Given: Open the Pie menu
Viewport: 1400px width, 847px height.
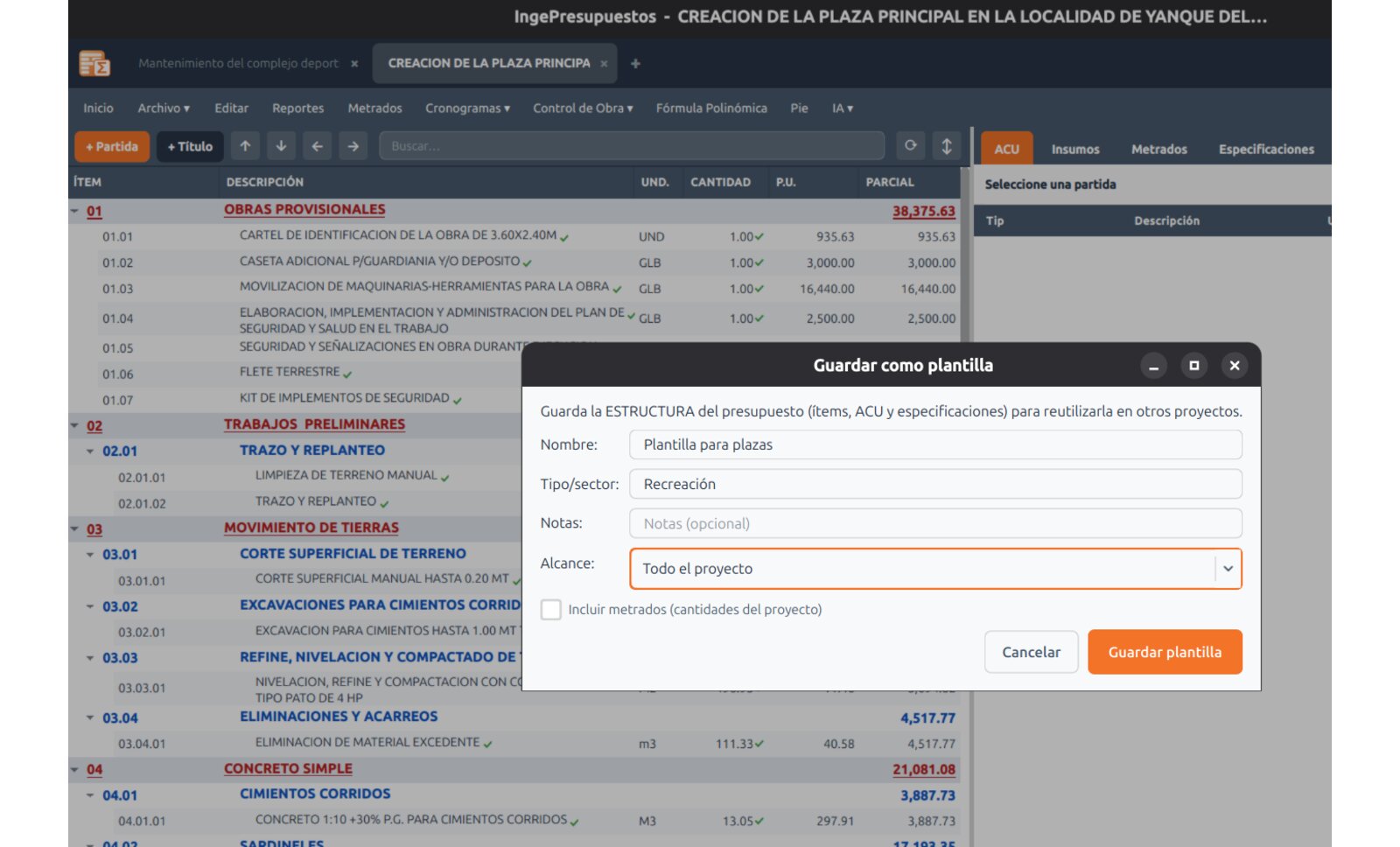Looking at the screenshot, I should click(799, 108).
